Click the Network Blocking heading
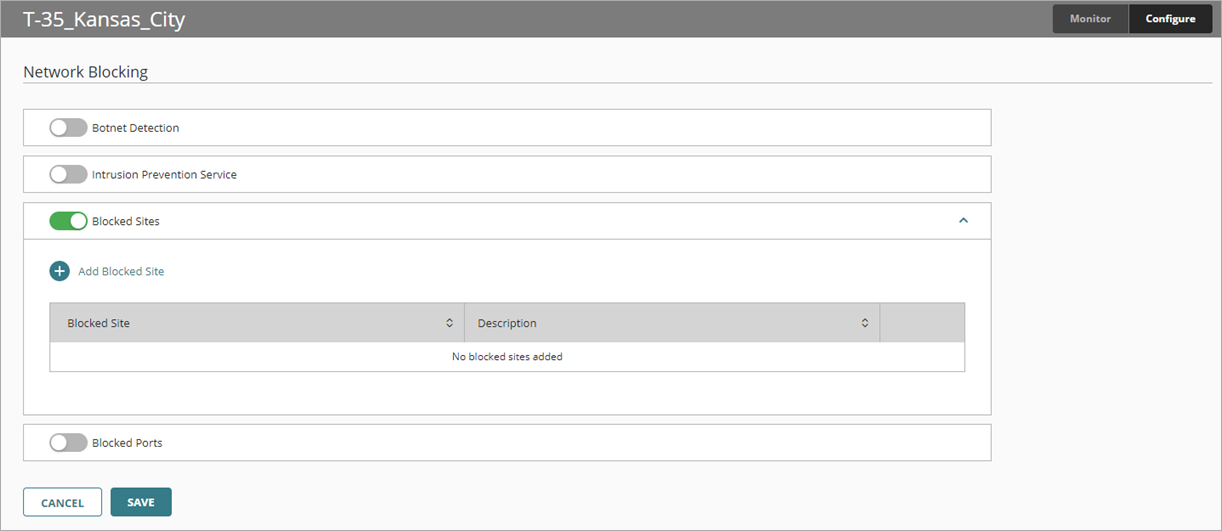Screen dimensions: 1222x531 pyautogui.click(x=86, y=72)
